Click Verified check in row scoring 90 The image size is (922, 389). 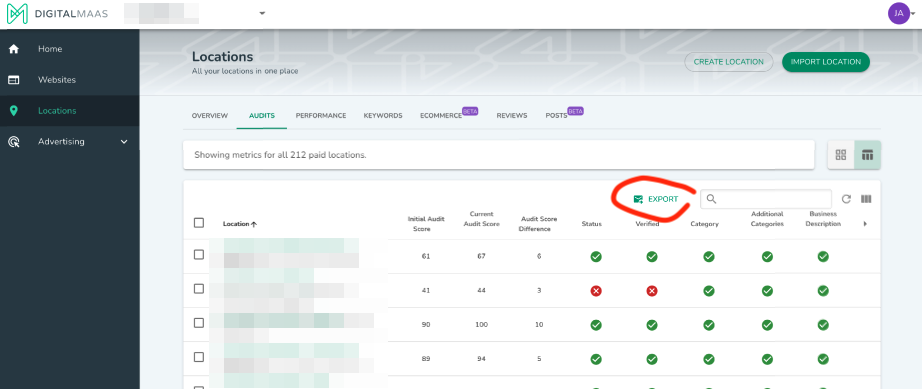[x=652, y=325]
